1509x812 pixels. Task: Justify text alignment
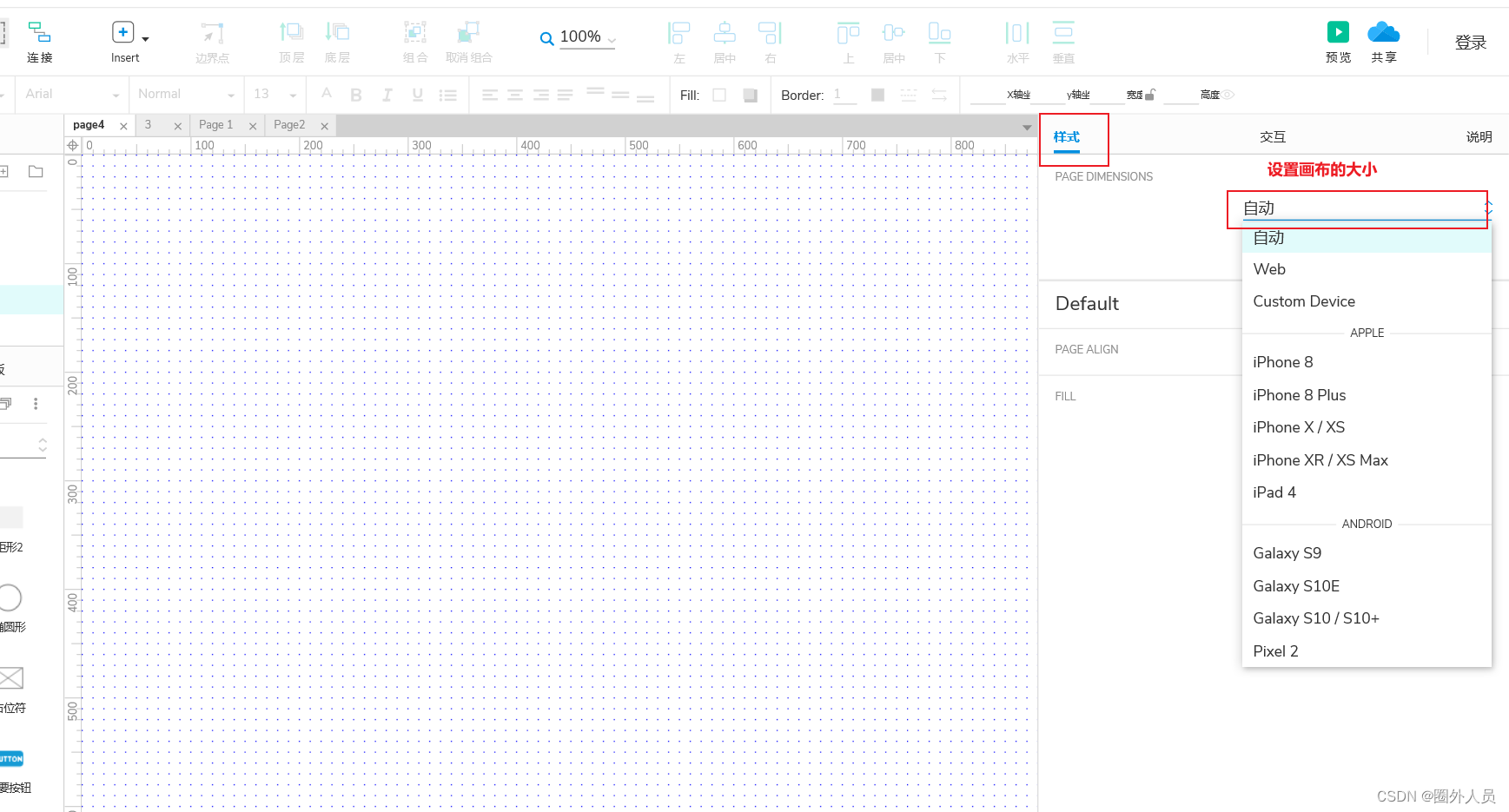coord(566,95)
